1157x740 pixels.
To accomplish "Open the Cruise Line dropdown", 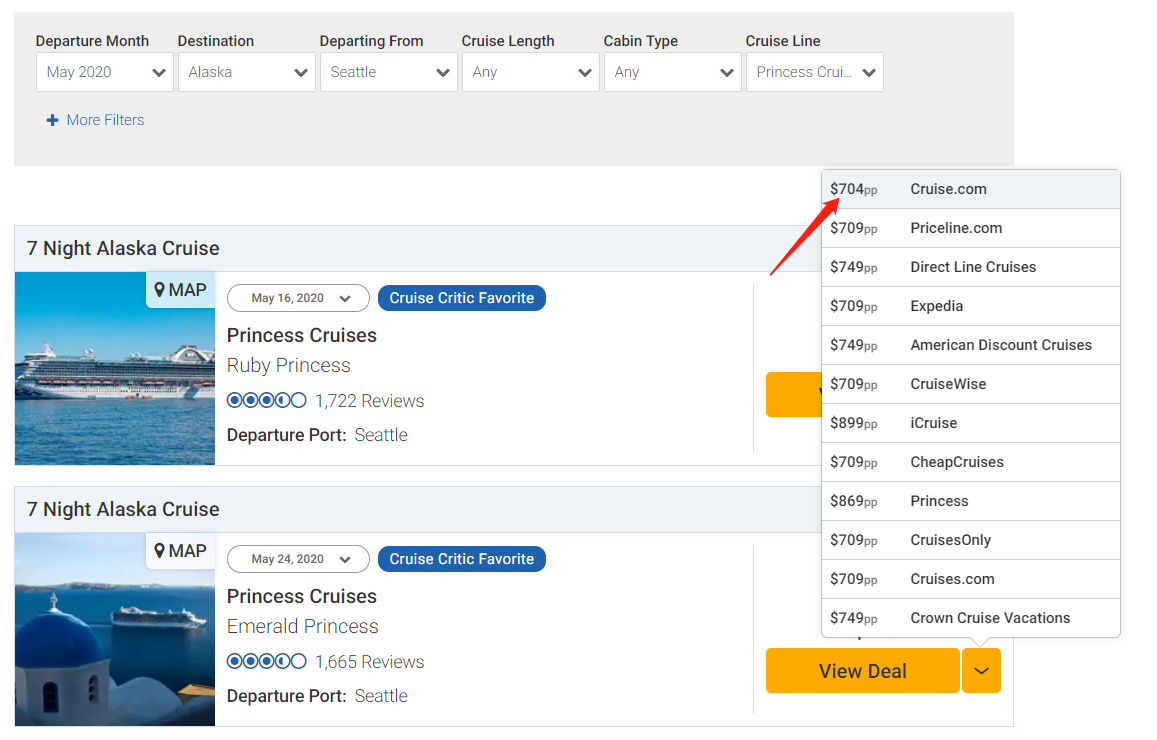I will pos(815,72).
